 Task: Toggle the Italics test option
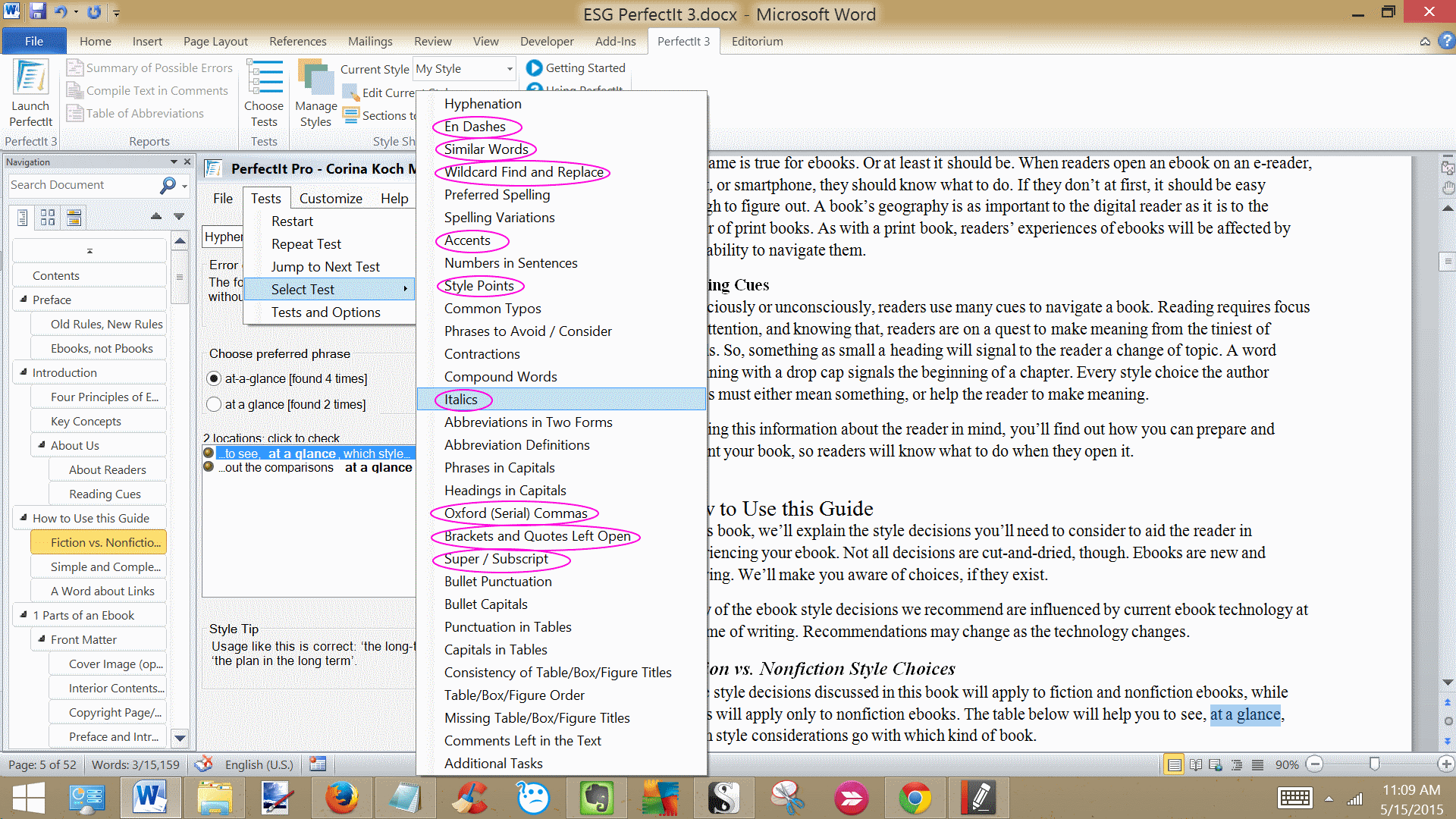pyautogui.click(x=460, y=399)
